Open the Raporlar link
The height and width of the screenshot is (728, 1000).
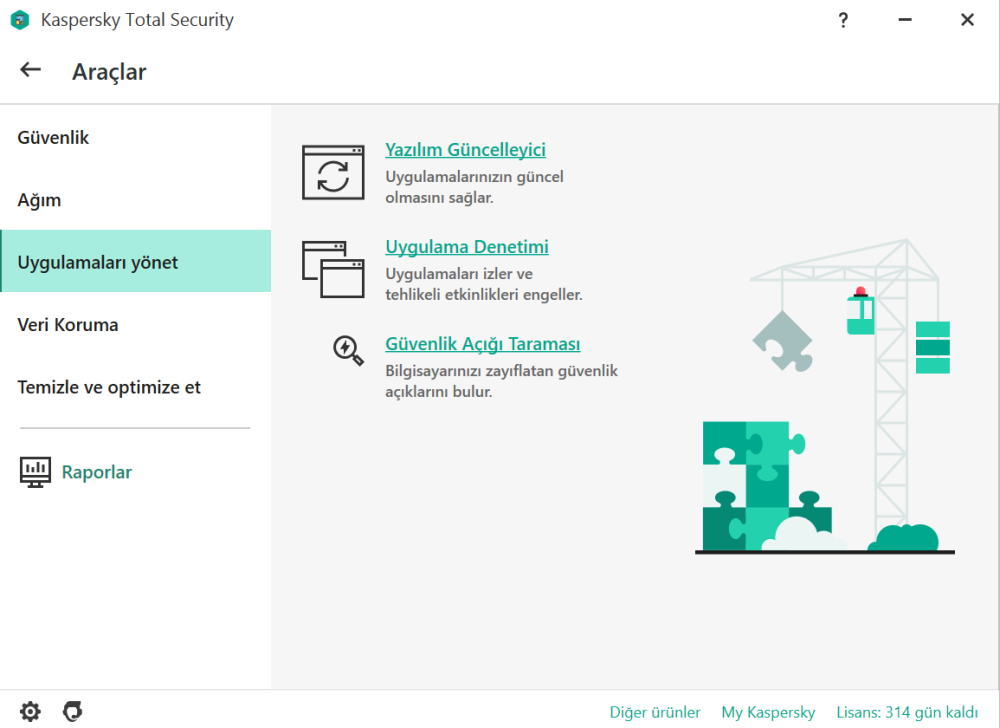click(x=96, y=472)
